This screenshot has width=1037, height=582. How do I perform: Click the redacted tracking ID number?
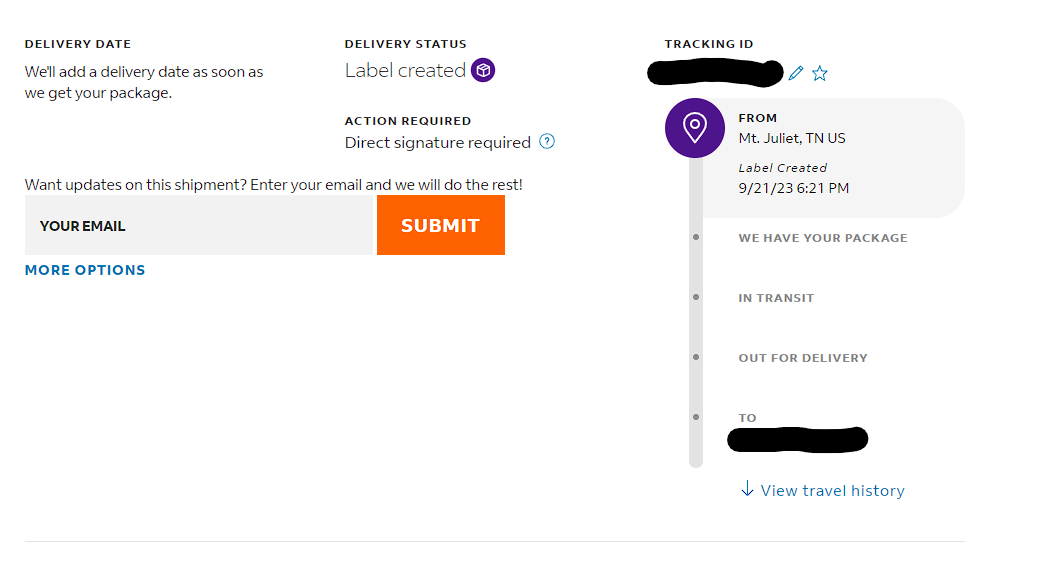coord(714,73)
